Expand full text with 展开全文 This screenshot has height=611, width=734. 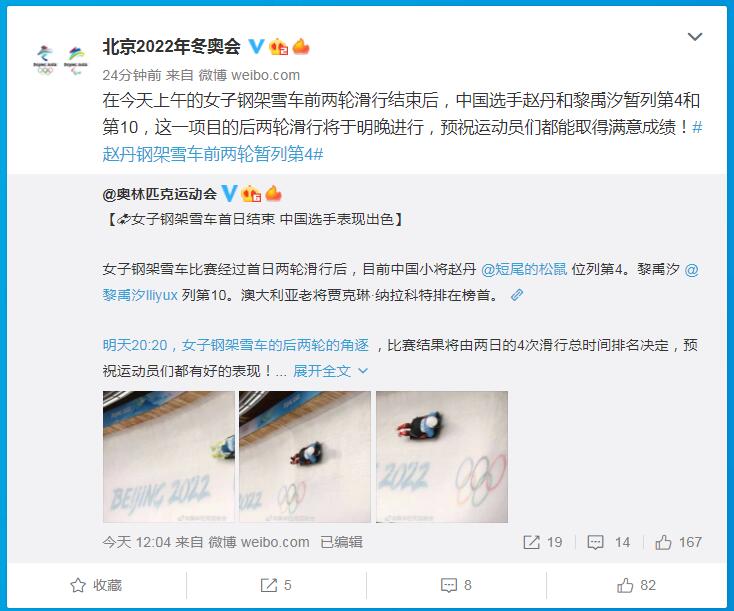330,371
